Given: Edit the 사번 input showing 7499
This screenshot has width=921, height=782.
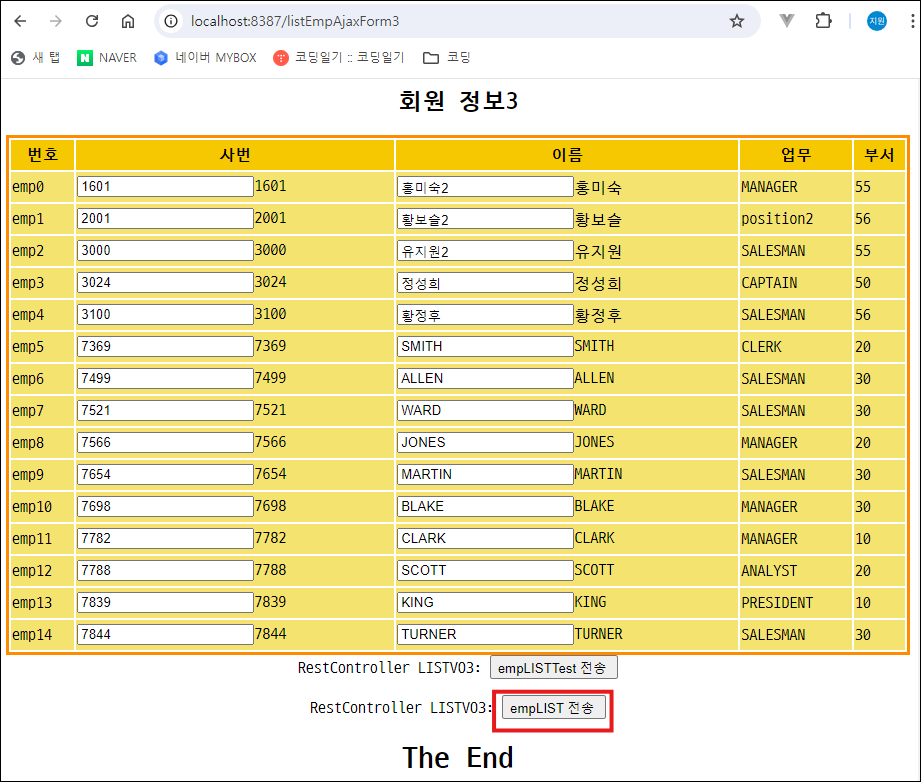Looking at the screenshot, I should point(165,378).
